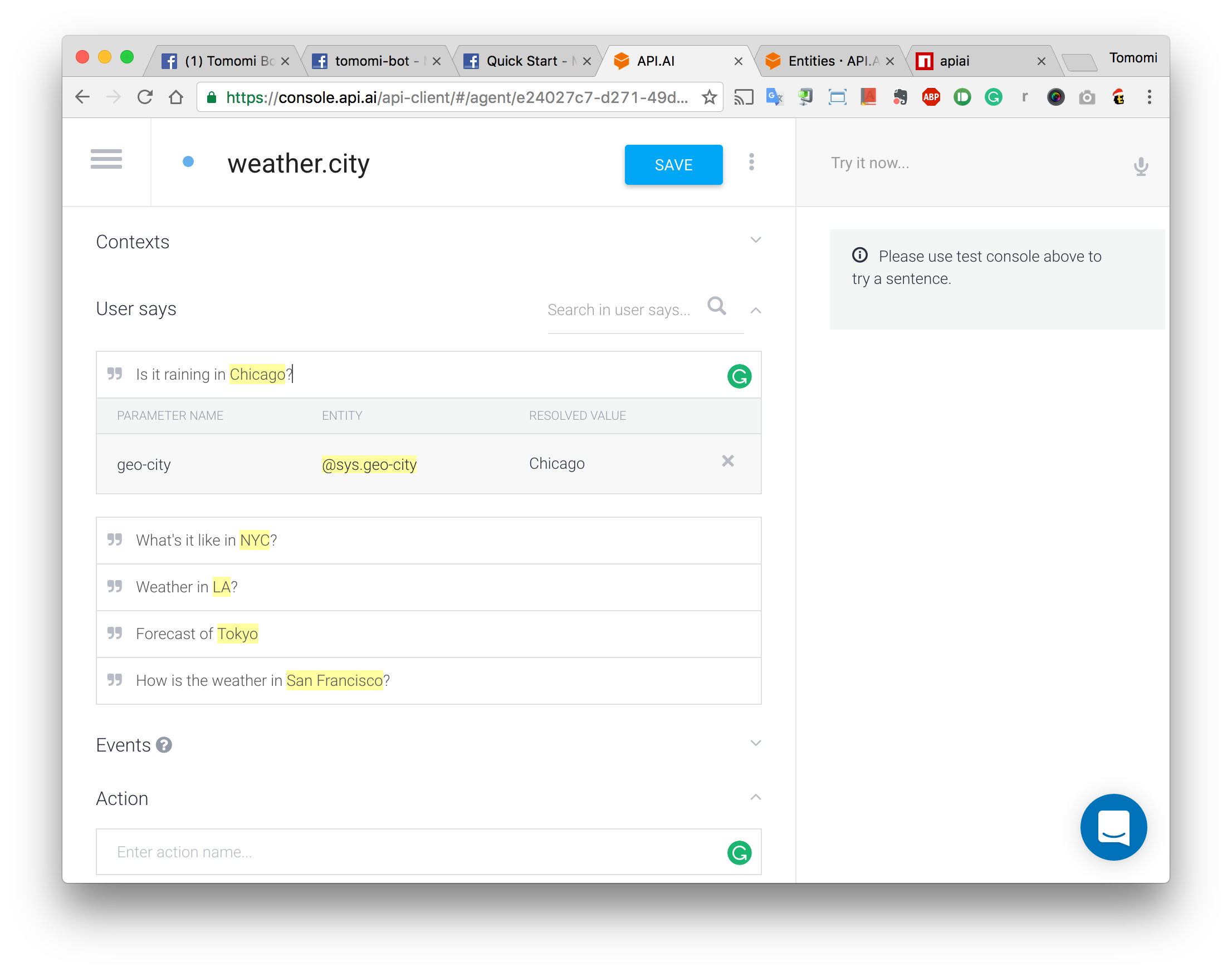The width and height of the screenshot is (1232, 972).
Task: Open the Adblock Plus extension
Action: click(x=930, y=97)
